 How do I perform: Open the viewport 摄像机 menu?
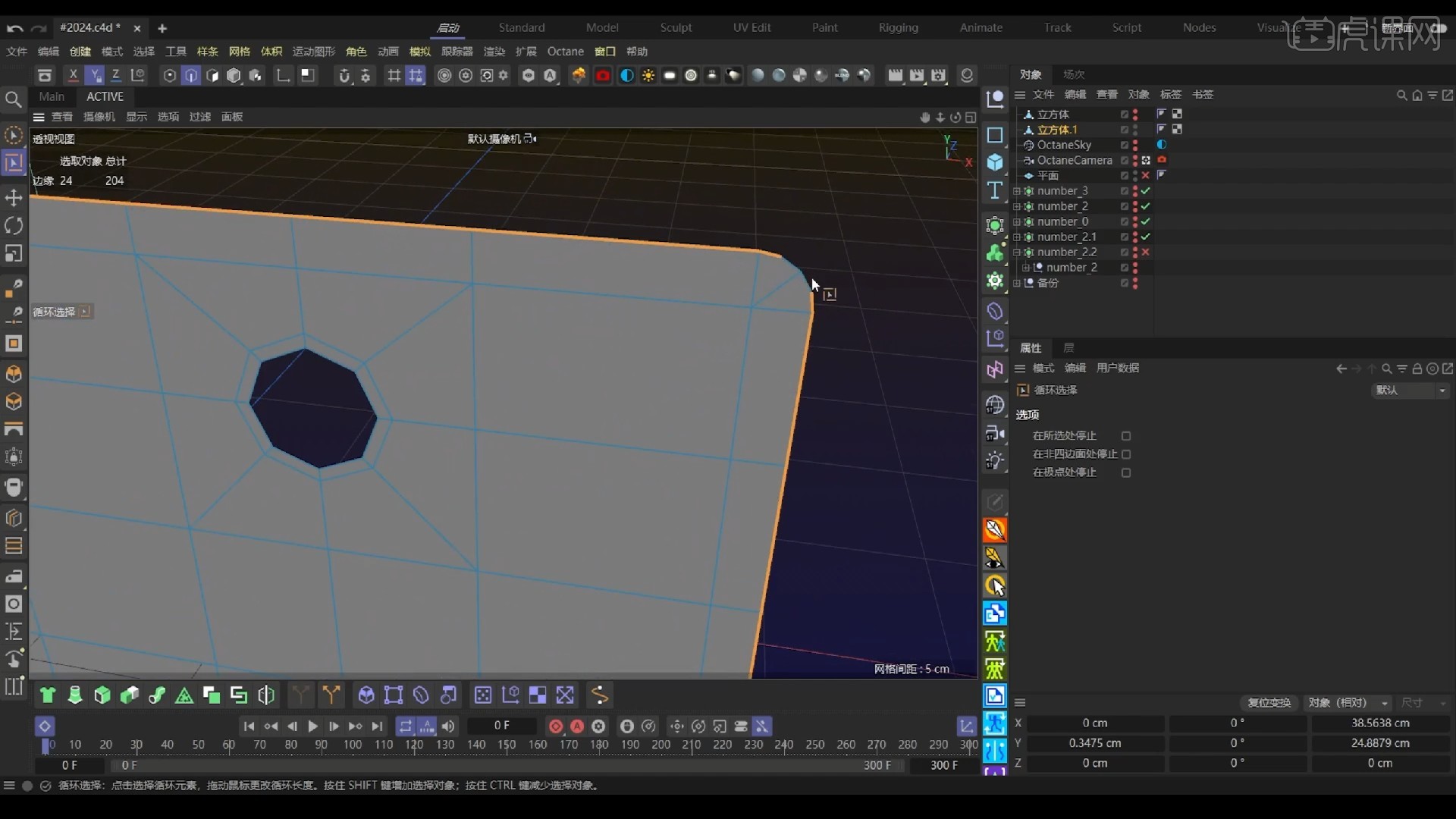[99, 117]
